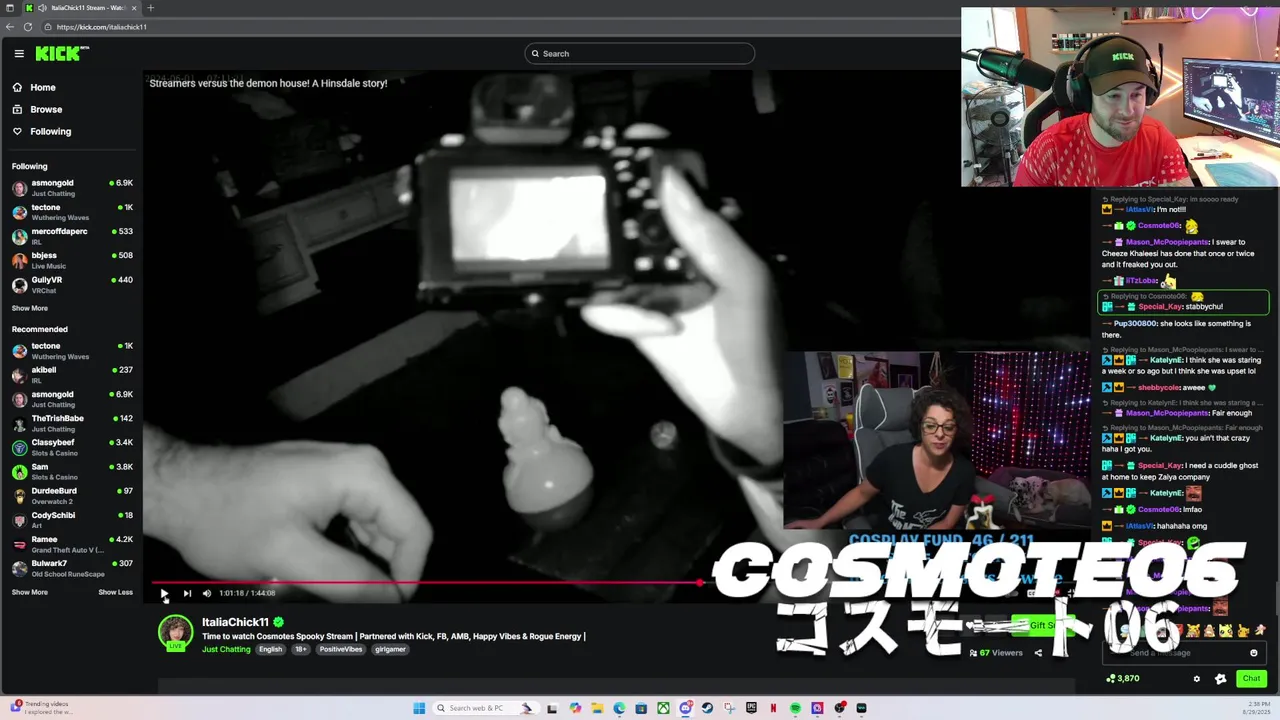Click the Kick logo

(62, 53)
